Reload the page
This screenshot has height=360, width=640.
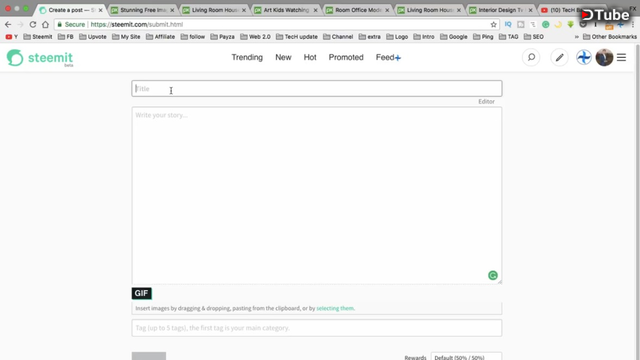click(33, 24)
